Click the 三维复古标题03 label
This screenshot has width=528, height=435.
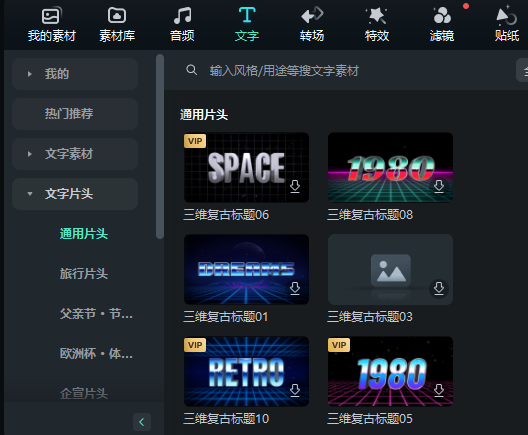click(370, 317)
